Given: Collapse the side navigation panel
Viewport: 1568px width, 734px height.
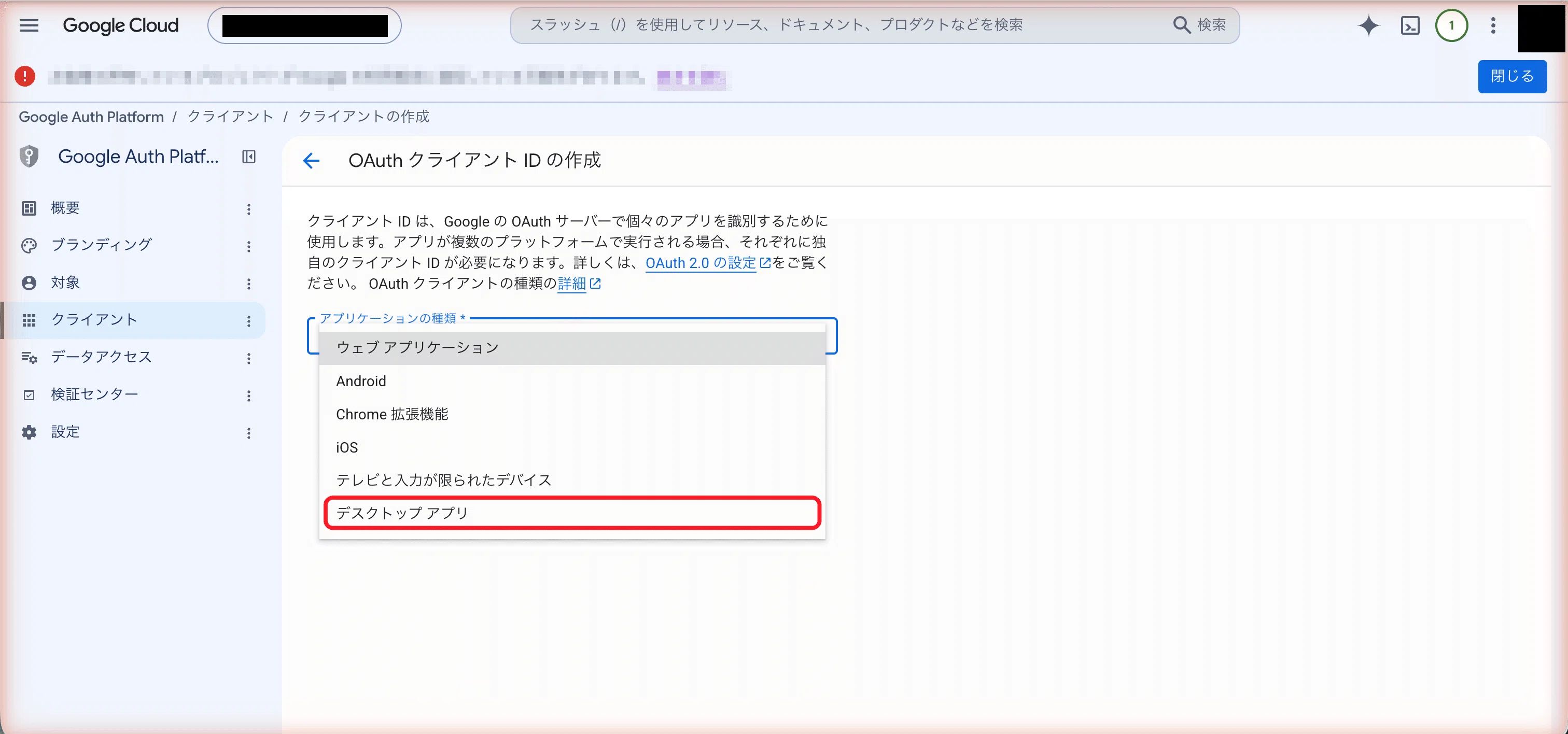Looking at the screenshot, I should pos(248,157).
